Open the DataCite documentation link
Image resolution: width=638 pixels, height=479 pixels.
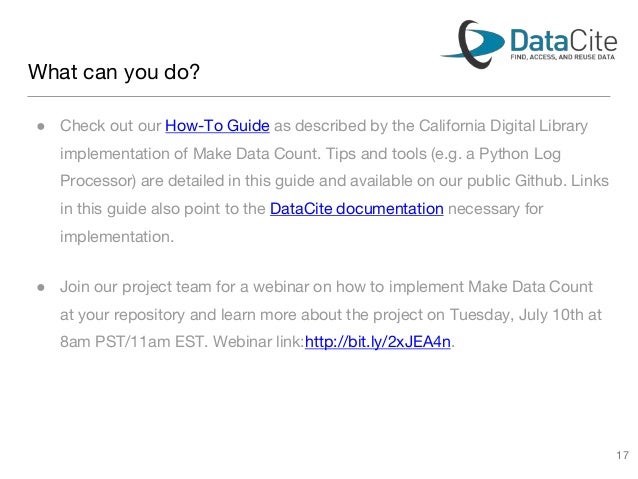click(357, 209)
